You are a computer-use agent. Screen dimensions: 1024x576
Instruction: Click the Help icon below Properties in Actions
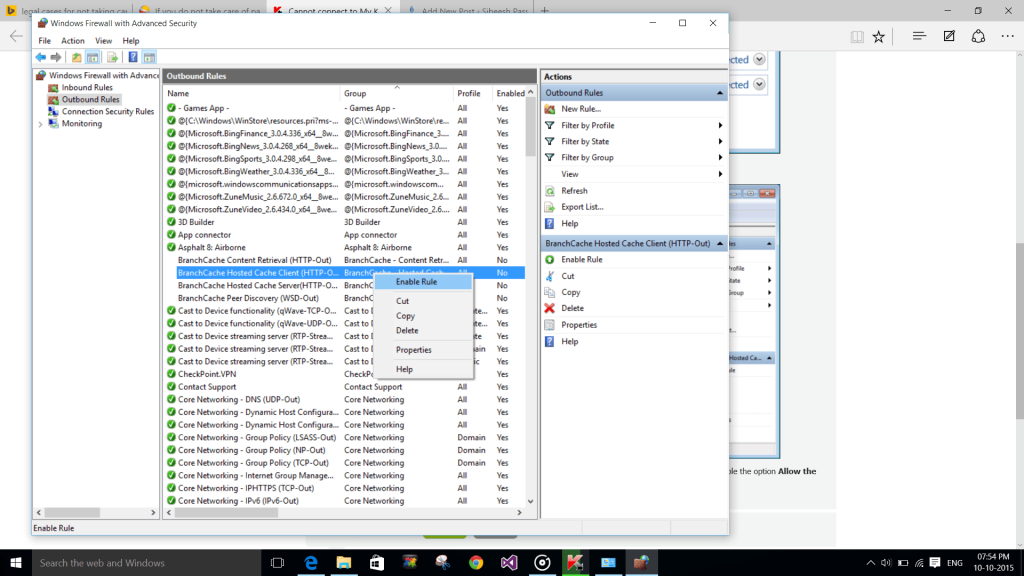(550, 342)
